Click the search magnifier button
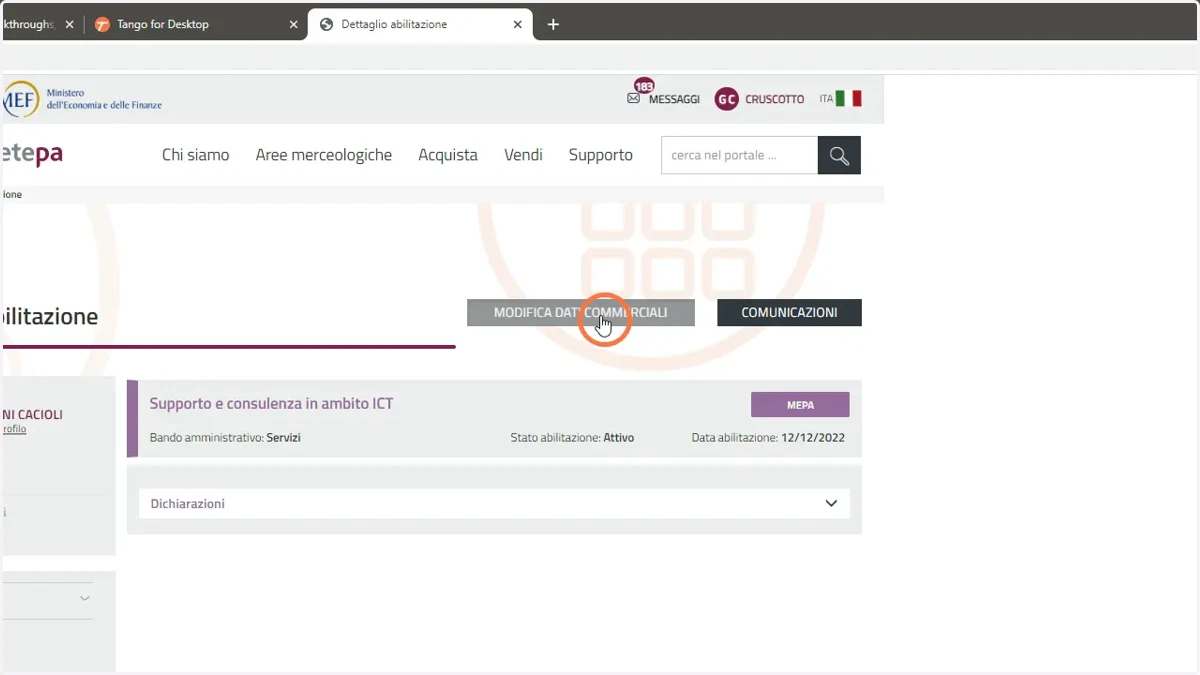The width and height of the screenshot is (1200, 675). coord(839,155)
